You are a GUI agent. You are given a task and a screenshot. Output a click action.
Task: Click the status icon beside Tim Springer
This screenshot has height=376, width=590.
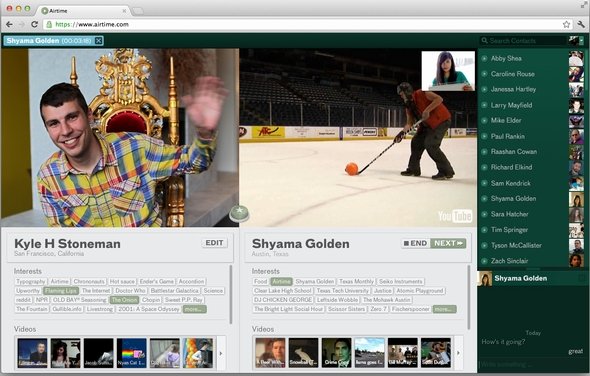(x=484, y=230)
